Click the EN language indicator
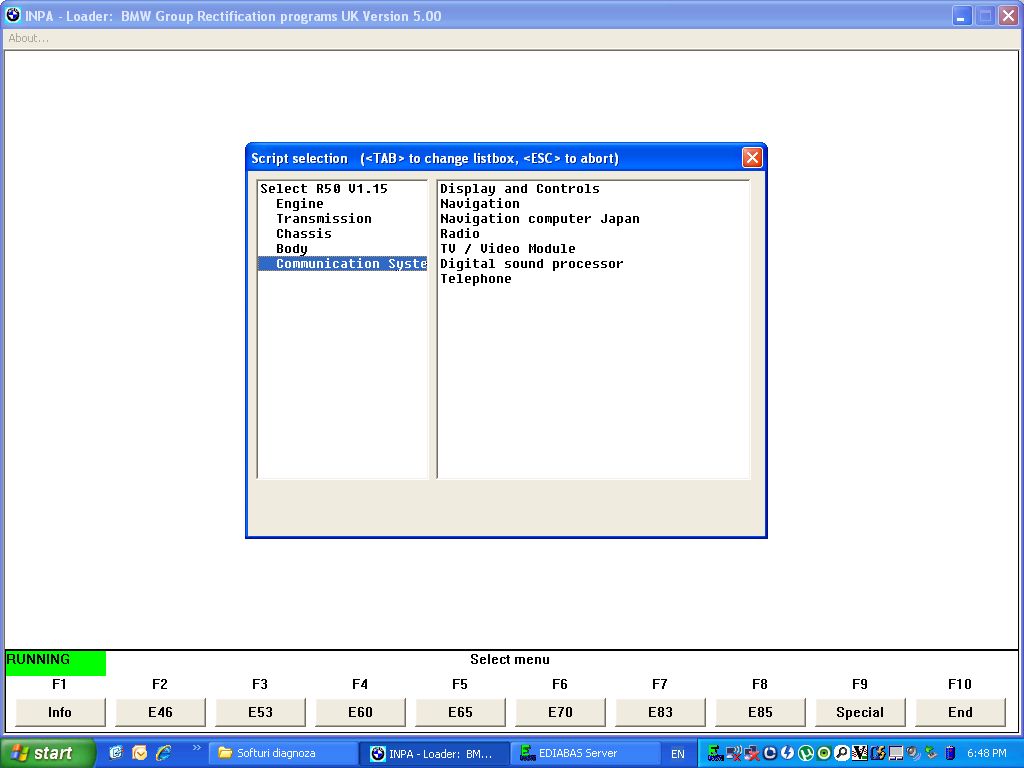The image size is (1024, 768). tap(678, 754)
